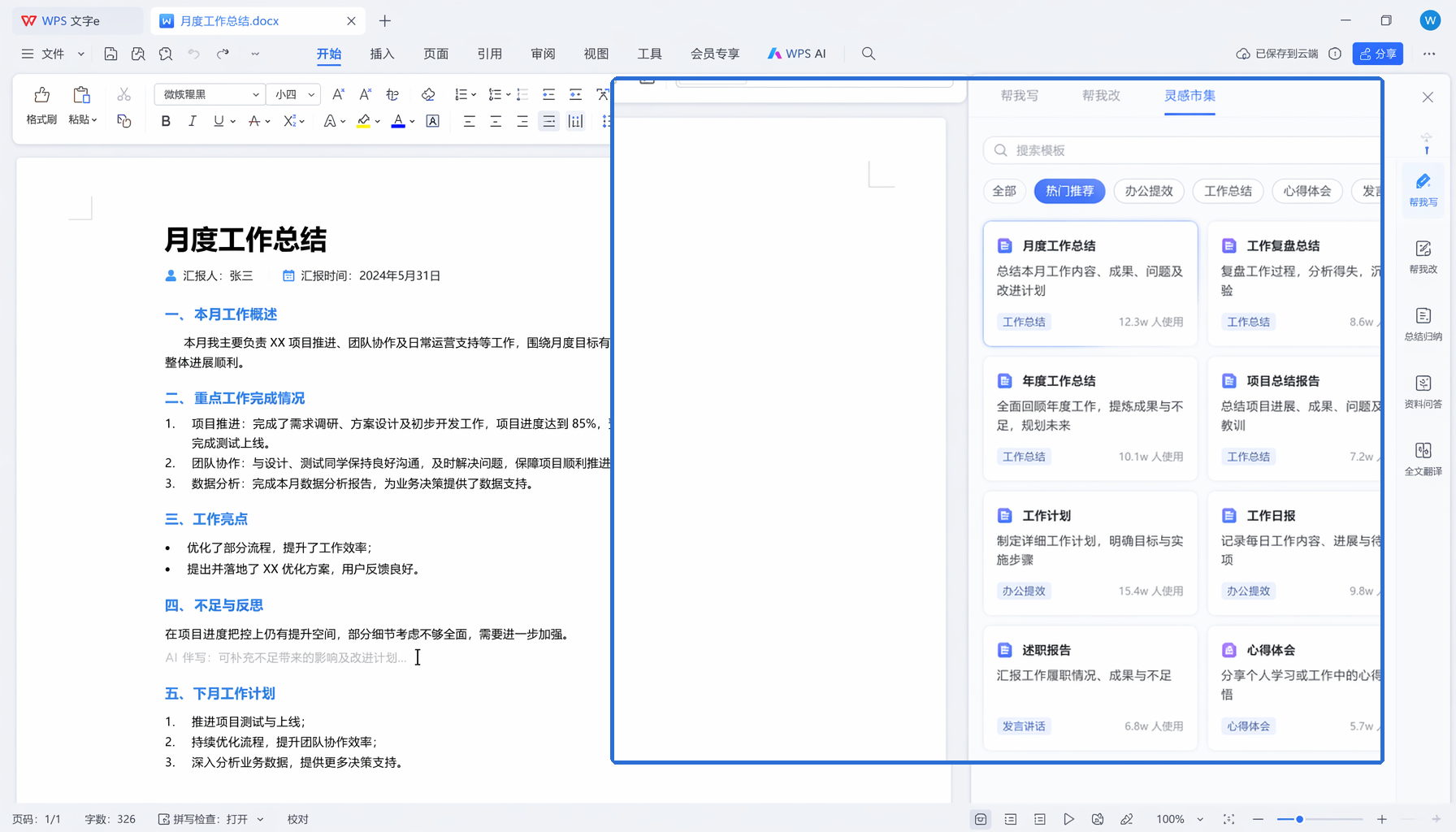Adjust the zoom slider in the status bar
Screen dimensions: 1456x832
tap(1300, 819)
